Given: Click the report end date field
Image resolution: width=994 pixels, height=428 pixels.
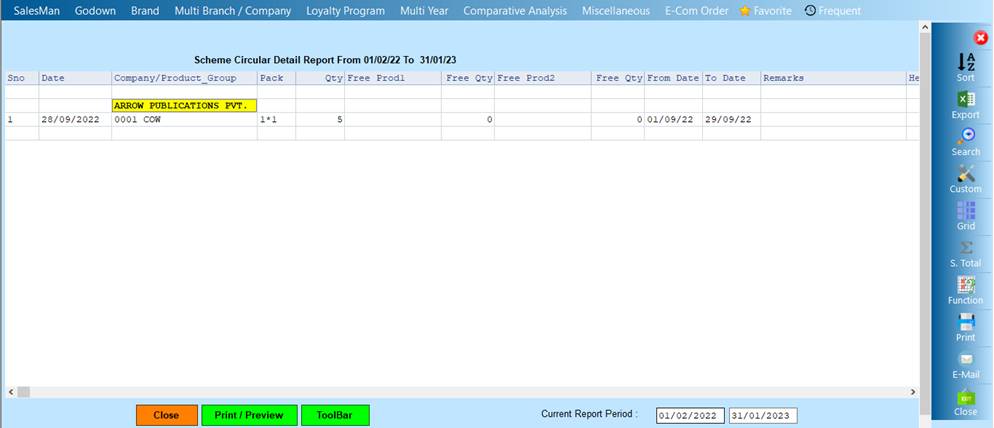Looking at the screenshot, I should point(762,416).
